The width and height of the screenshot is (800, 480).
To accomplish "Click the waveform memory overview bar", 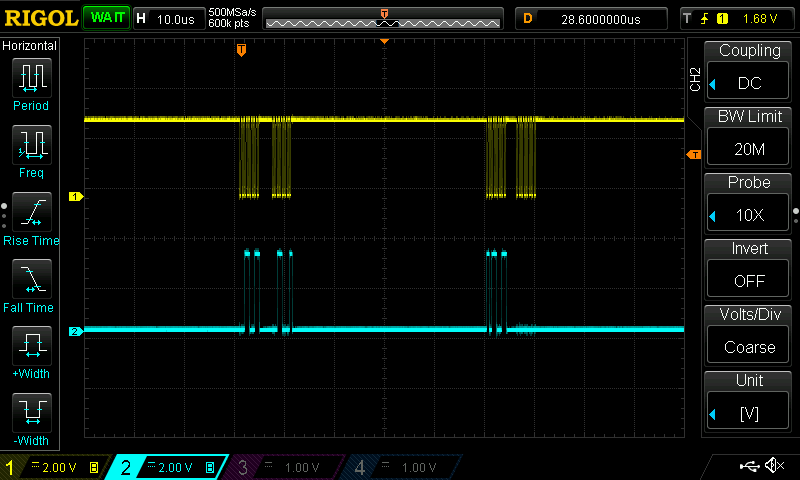I will click(383, 19).
